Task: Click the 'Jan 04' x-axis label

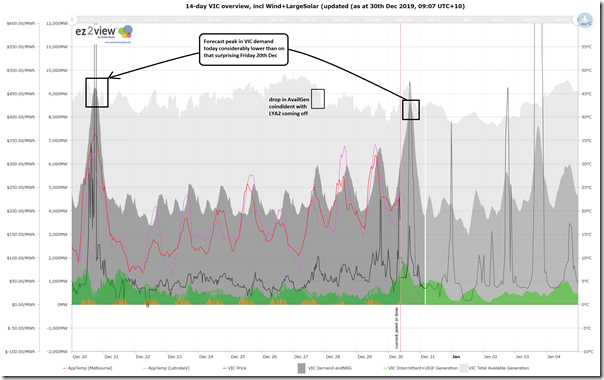Action: click(554, 357)
